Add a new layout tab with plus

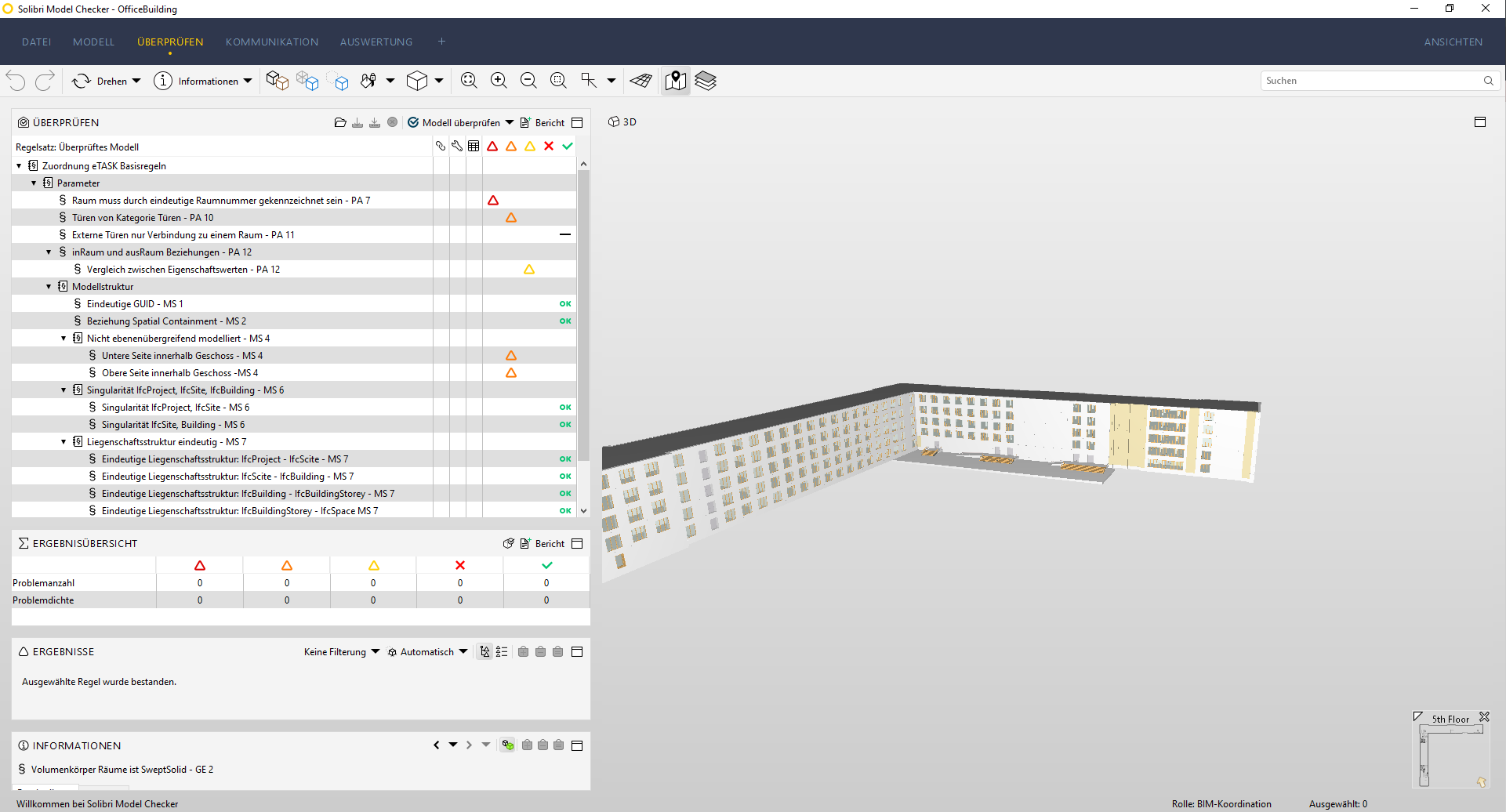pyautogui.click(x=441, y=42)
